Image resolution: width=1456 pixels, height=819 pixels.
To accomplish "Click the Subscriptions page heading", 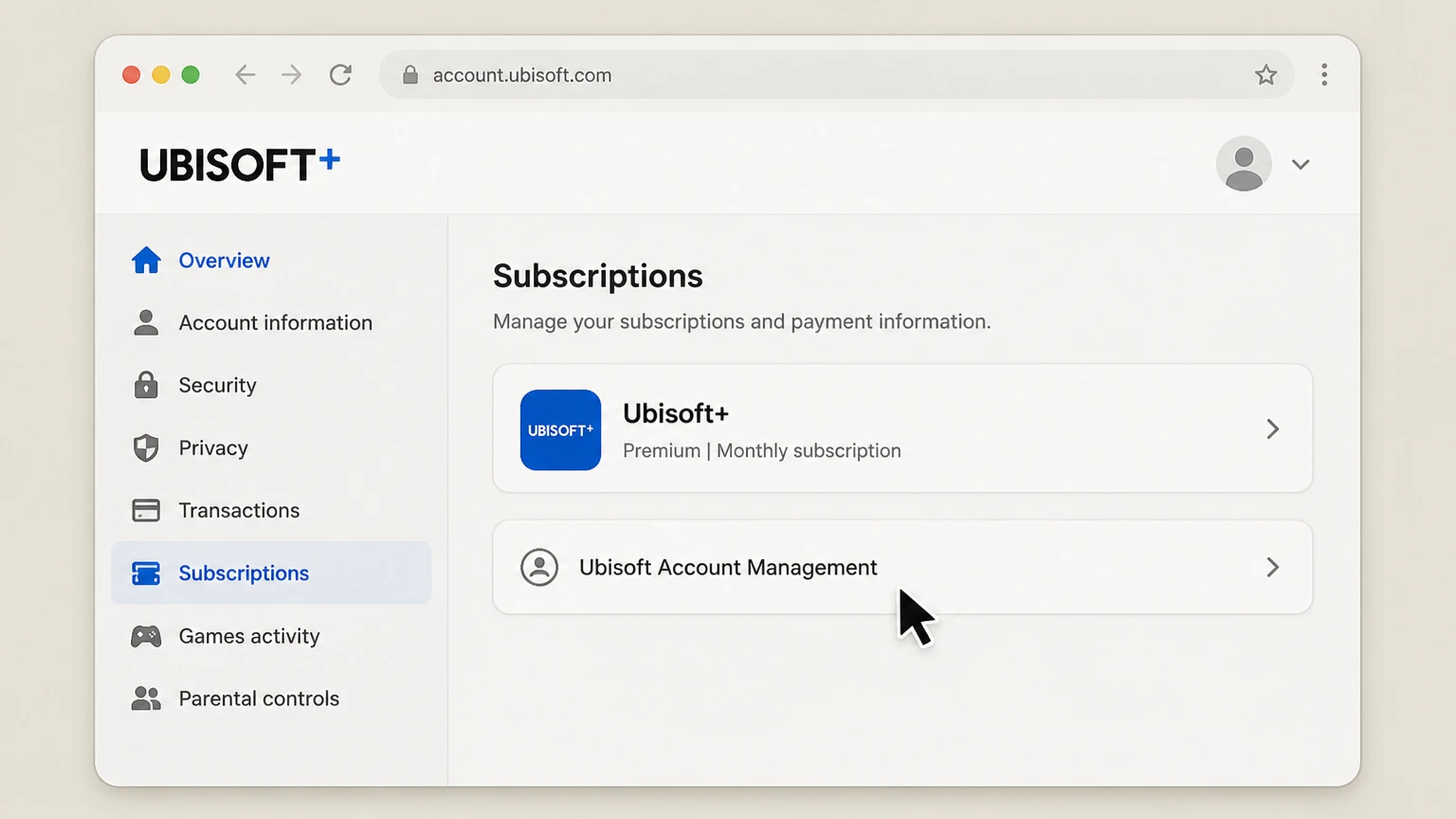I will [598, 276].
